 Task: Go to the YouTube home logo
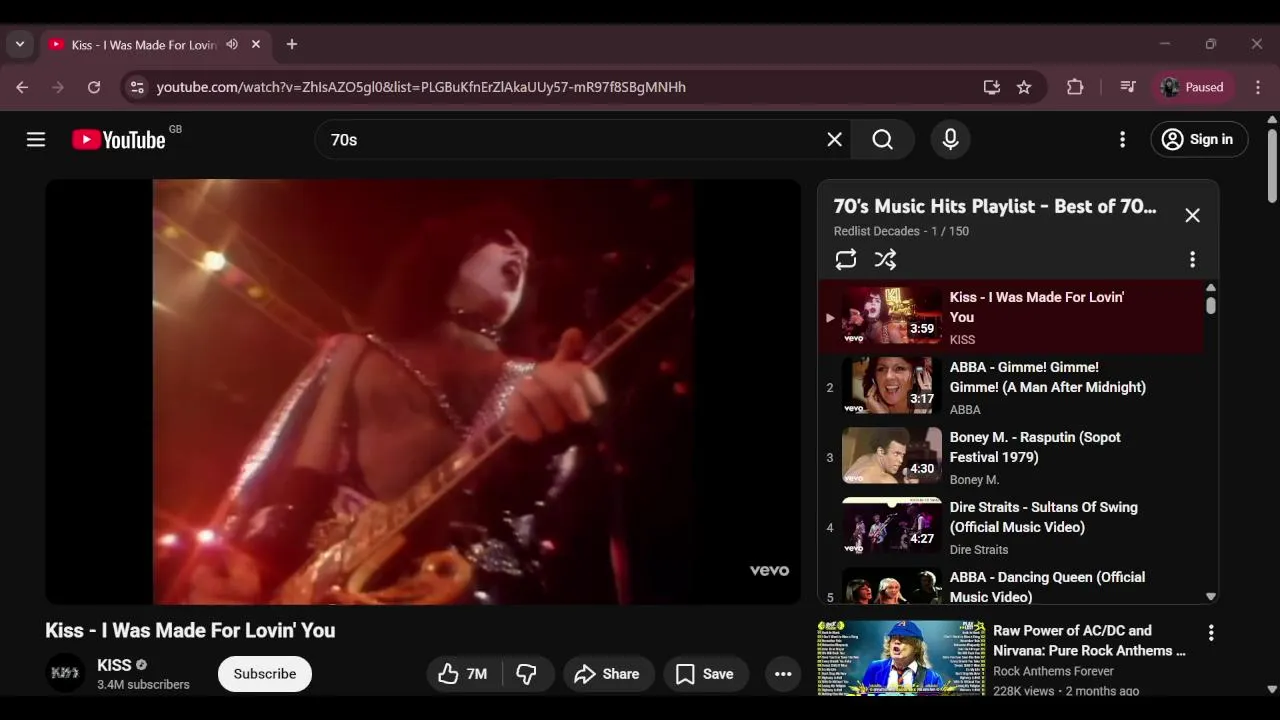(119, 140)
